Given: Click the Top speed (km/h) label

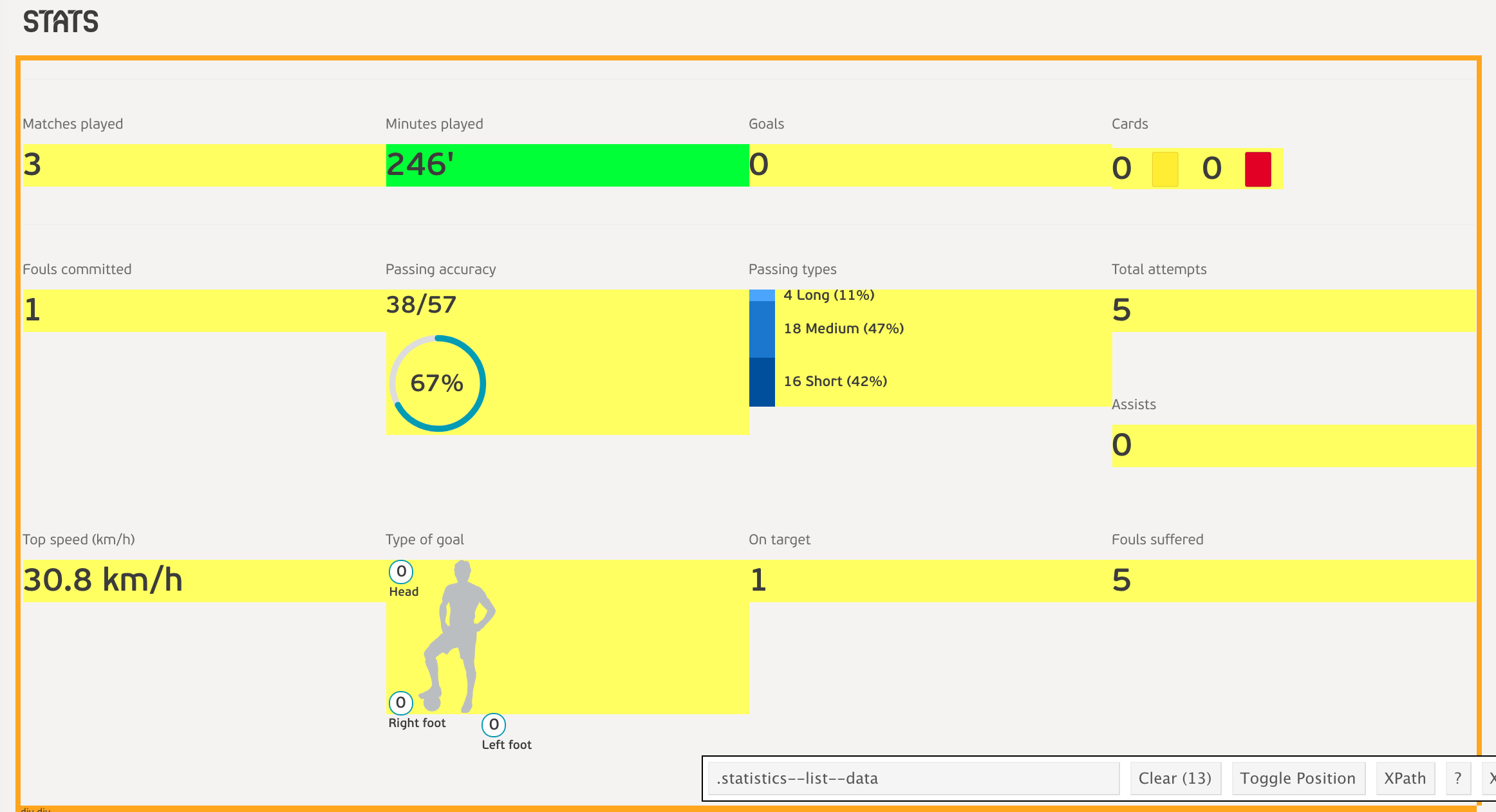Looking at the screenshot, I should point(79,540).
